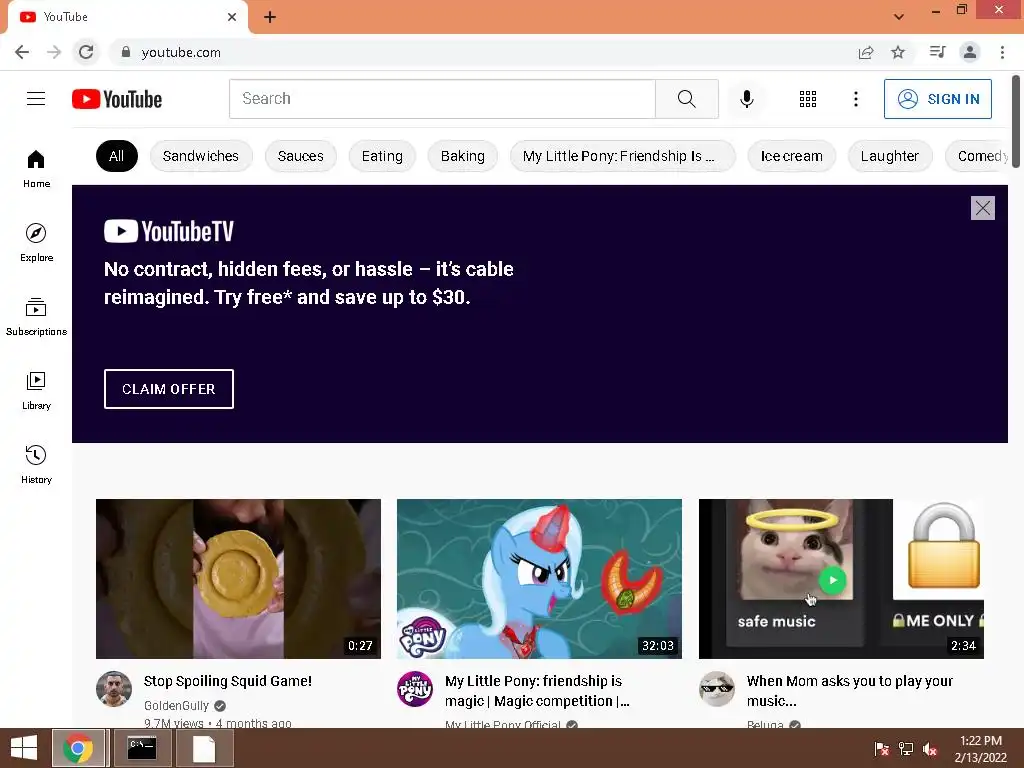
Task: Open the YouTube hamburger guide menu
Action: point(36,99)
